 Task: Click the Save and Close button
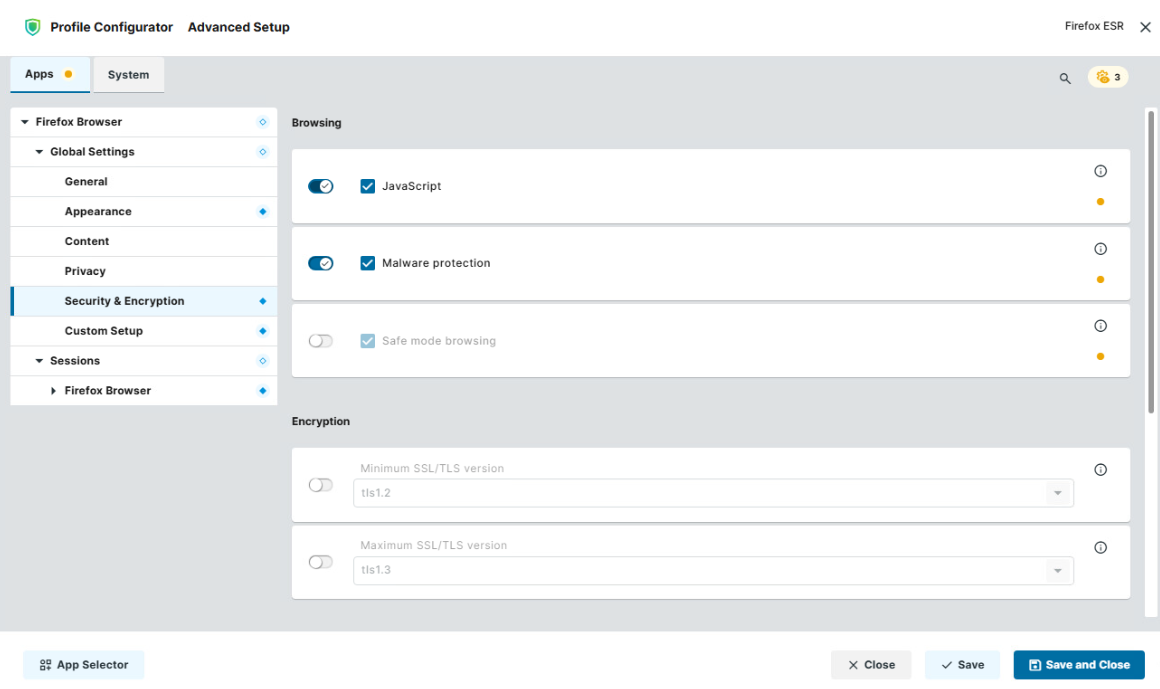(1079, 665)
